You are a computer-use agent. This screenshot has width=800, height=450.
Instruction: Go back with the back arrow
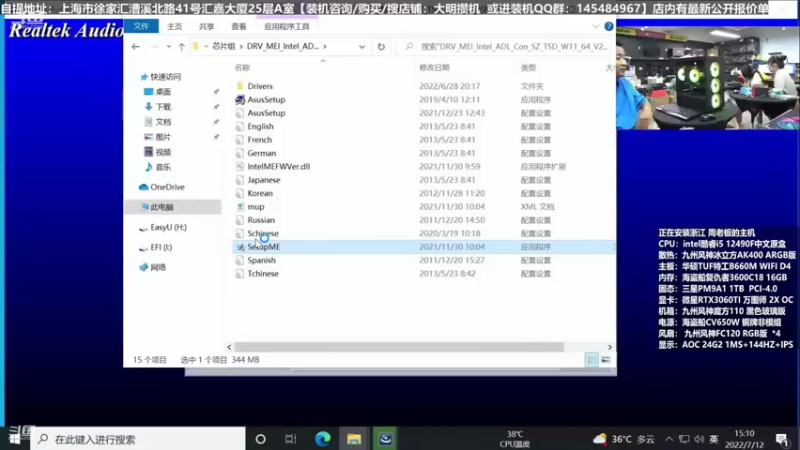tap(135, 46)
